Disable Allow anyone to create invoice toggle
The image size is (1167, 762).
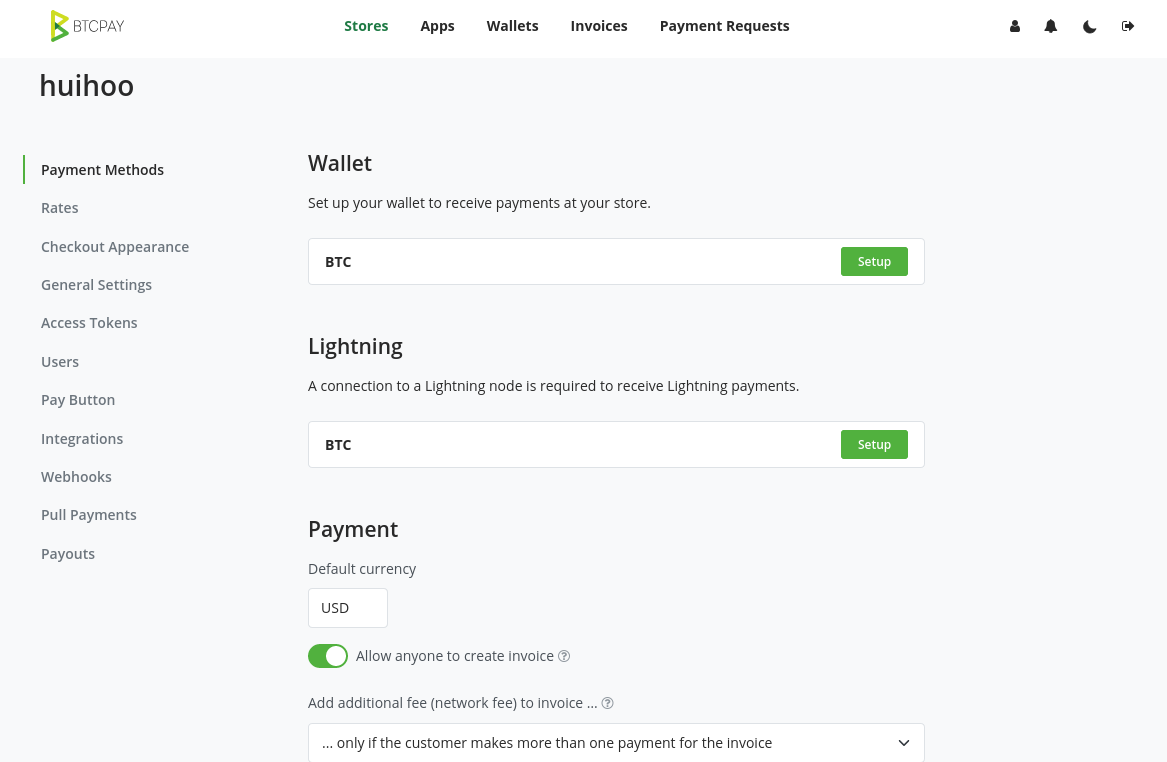[x=328, y=656]
